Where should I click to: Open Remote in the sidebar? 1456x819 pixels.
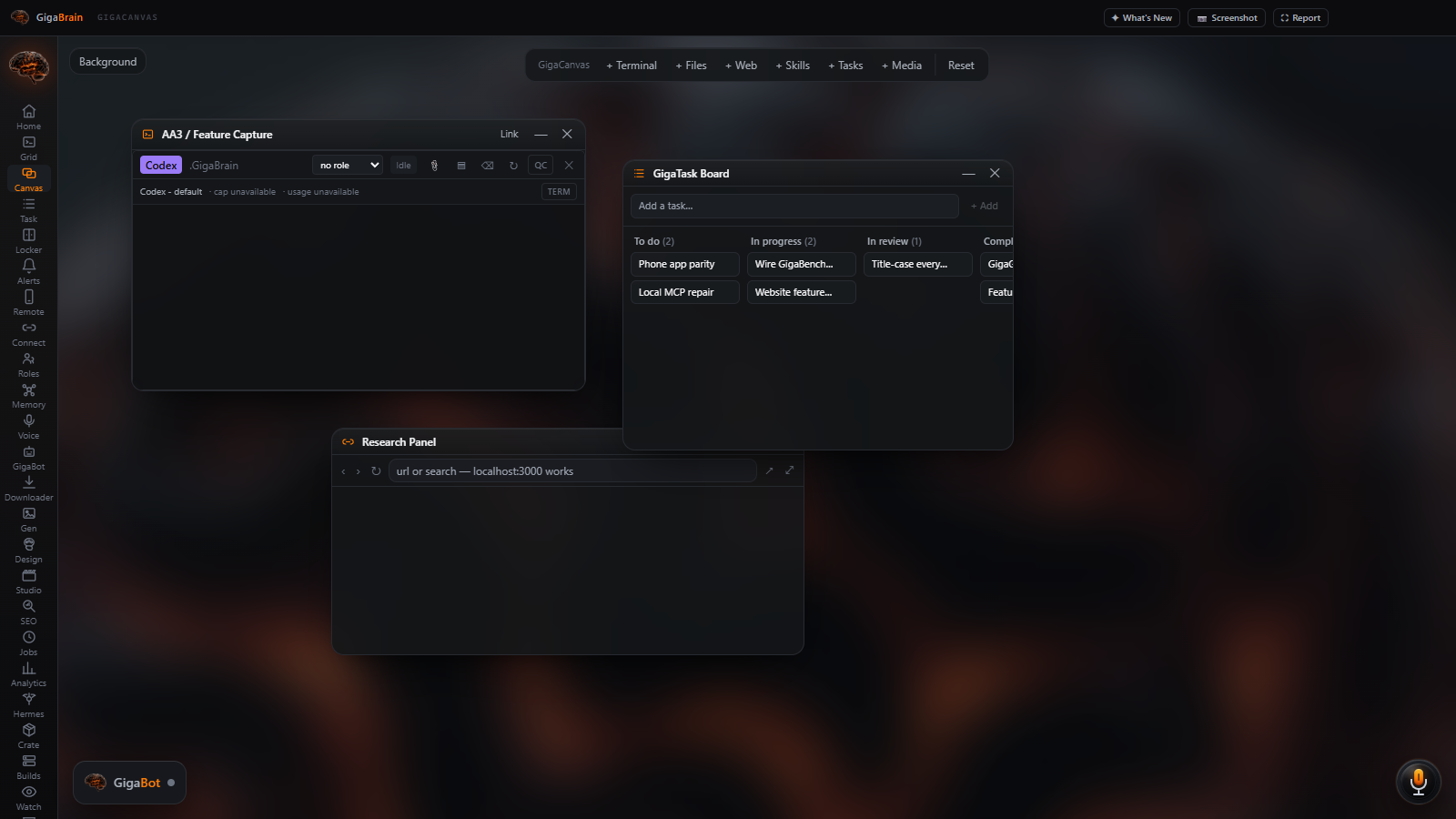click(28, 302)
